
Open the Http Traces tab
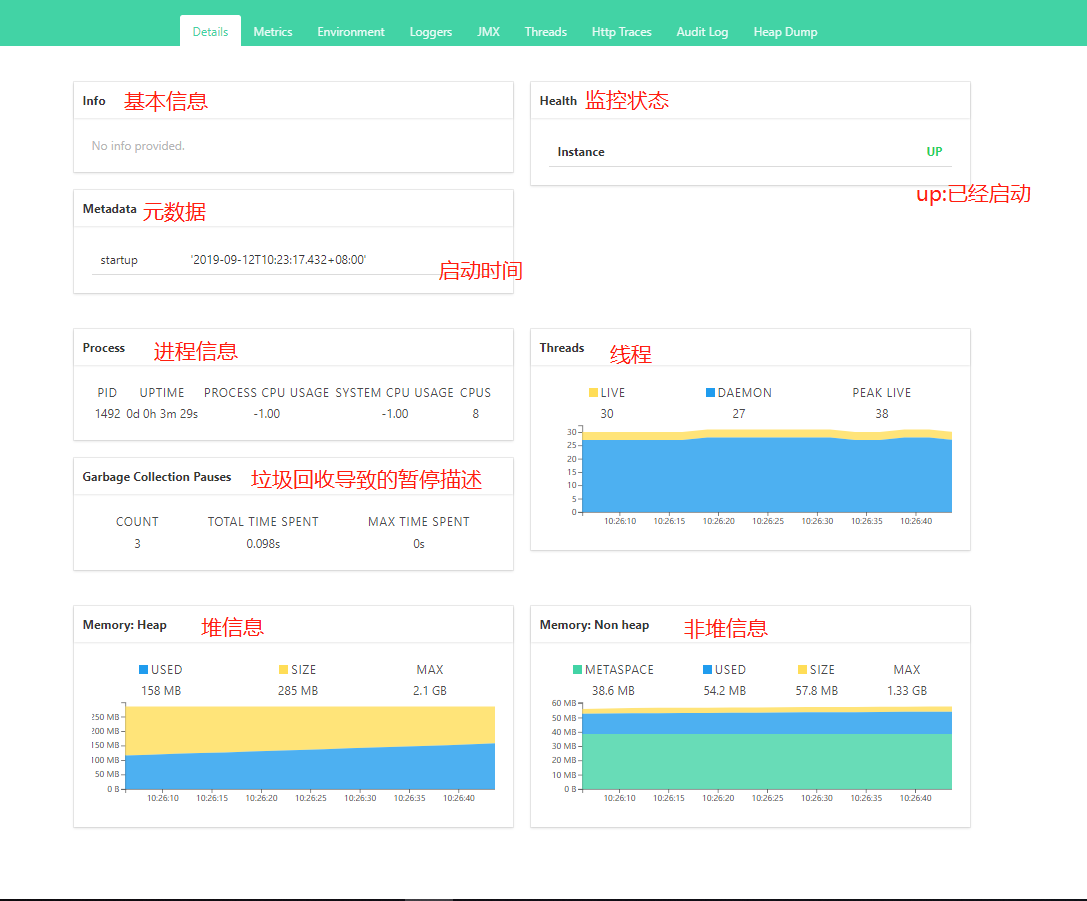621,32
